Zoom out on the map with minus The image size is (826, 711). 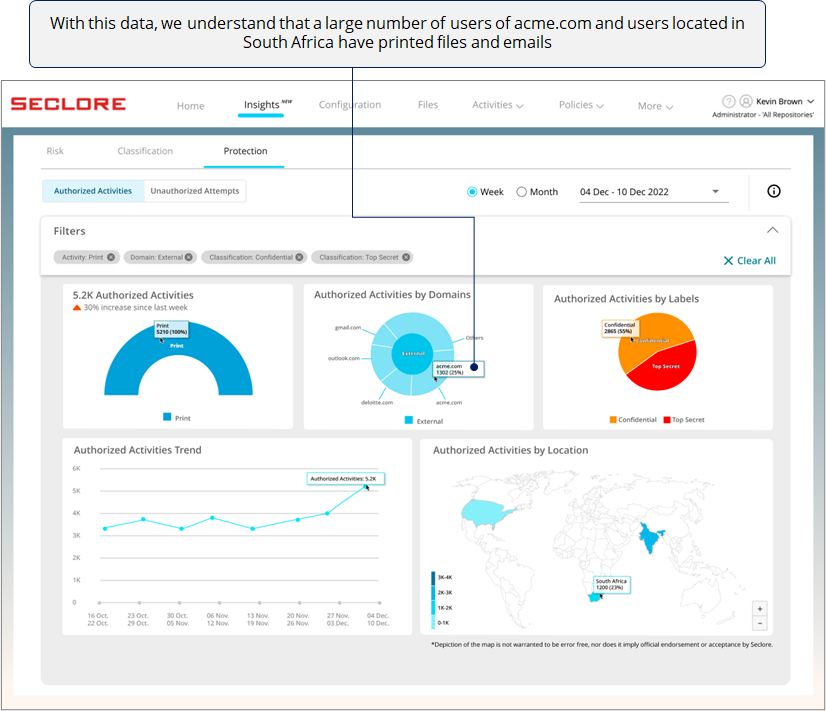pyautogui.click(x=760, y=623)
